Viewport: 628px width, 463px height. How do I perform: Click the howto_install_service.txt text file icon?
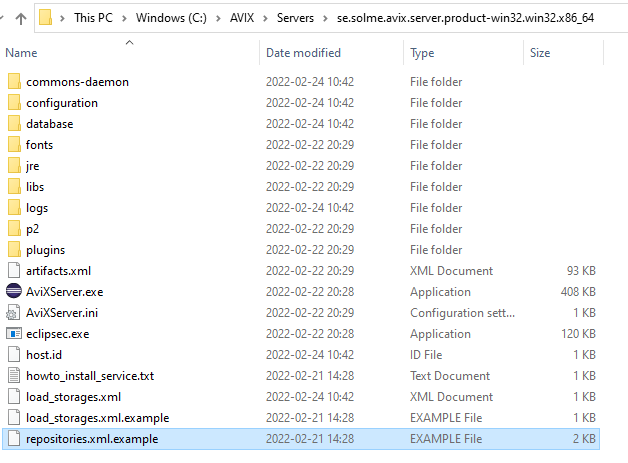pos(13,376)
